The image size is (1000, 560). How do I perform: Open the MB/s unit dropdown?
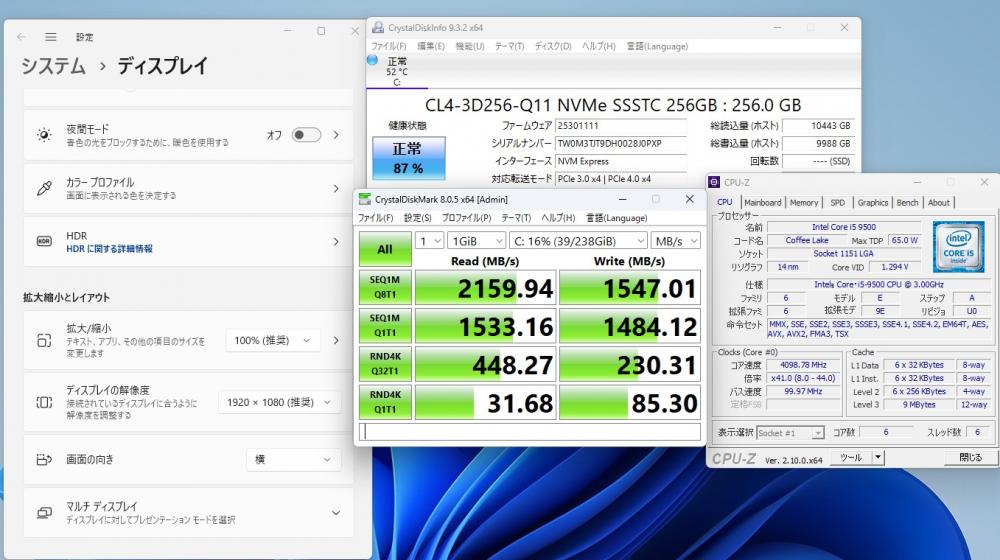[x=675, y=241]
